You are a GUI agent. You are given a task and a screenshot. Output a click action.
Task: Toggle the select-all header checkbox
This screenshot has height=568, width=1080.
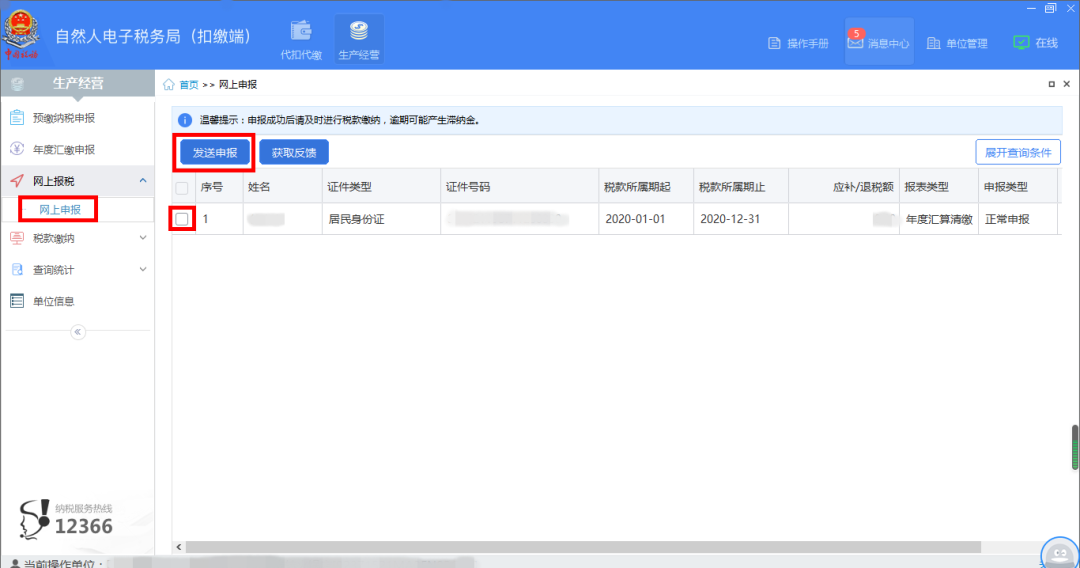click(182, 187)
